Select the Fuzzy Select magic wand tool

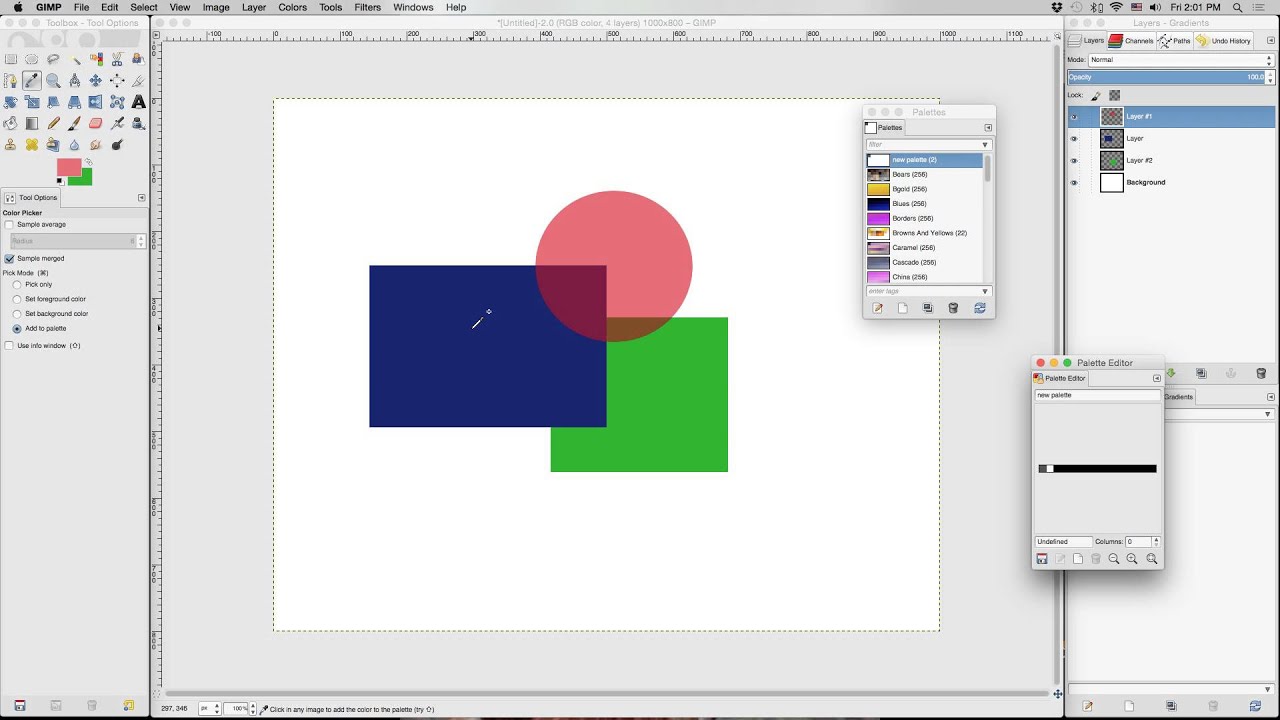point(75,59)
